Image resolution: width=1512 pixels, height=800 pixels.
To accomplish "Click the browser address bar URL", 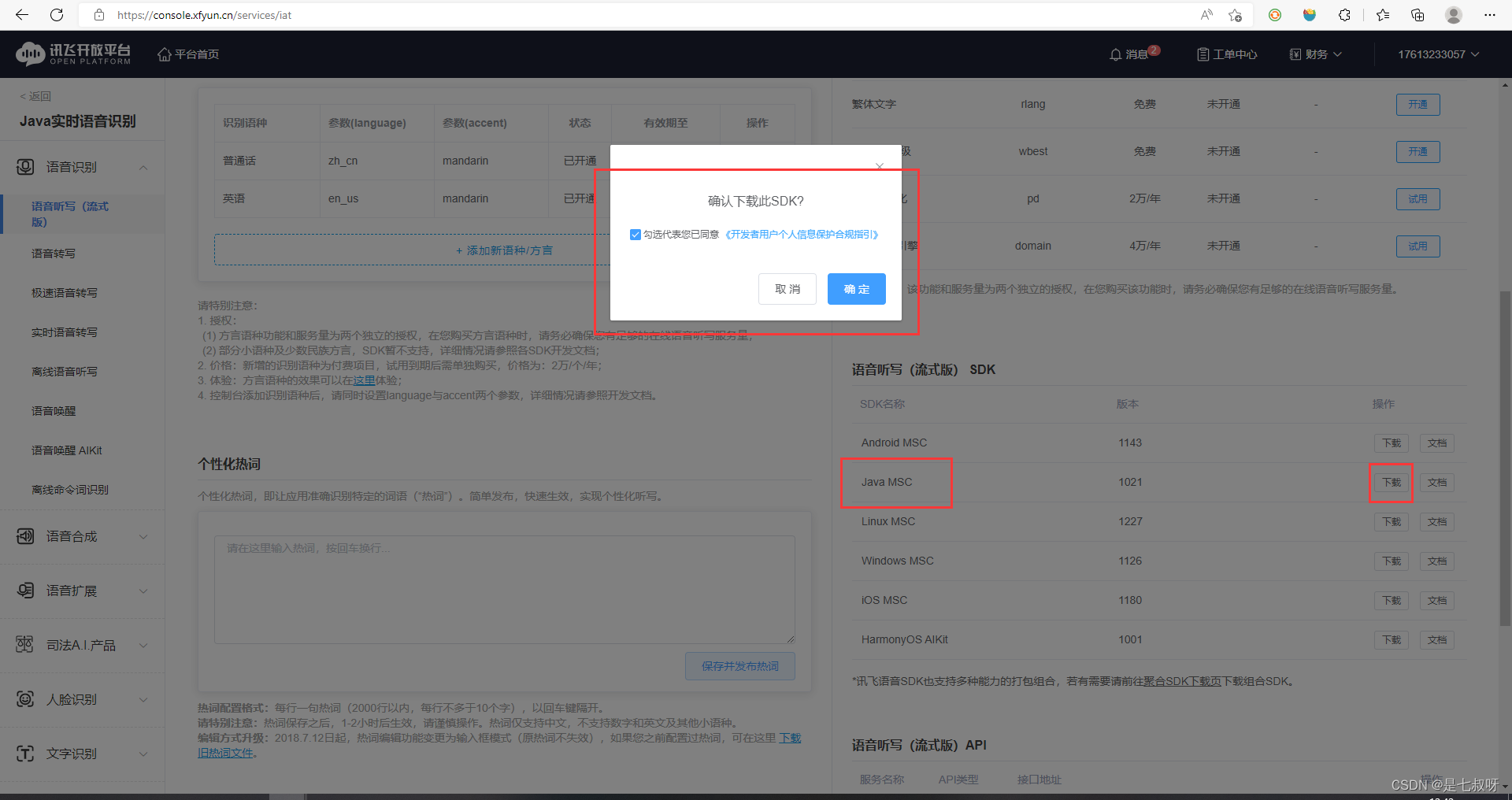I will tap(205, 15).
